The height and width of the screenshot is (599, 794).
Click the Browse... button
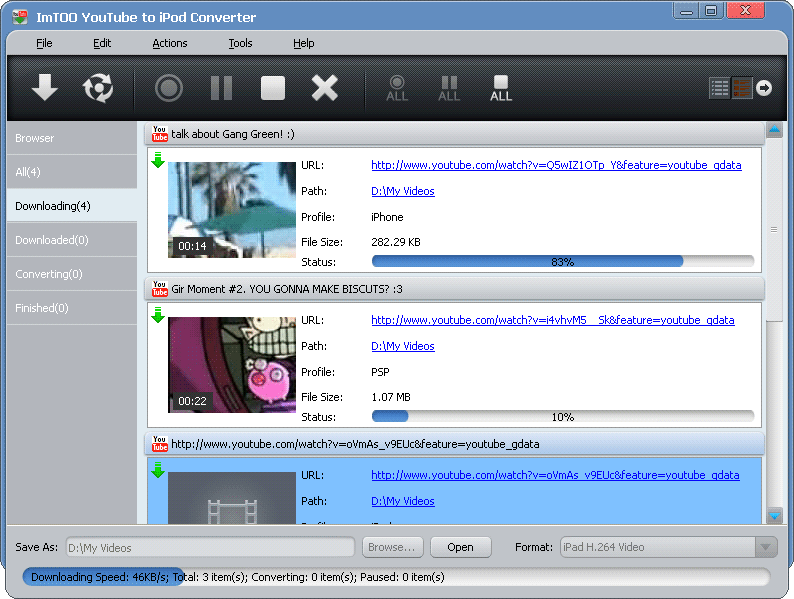[392, 547]
